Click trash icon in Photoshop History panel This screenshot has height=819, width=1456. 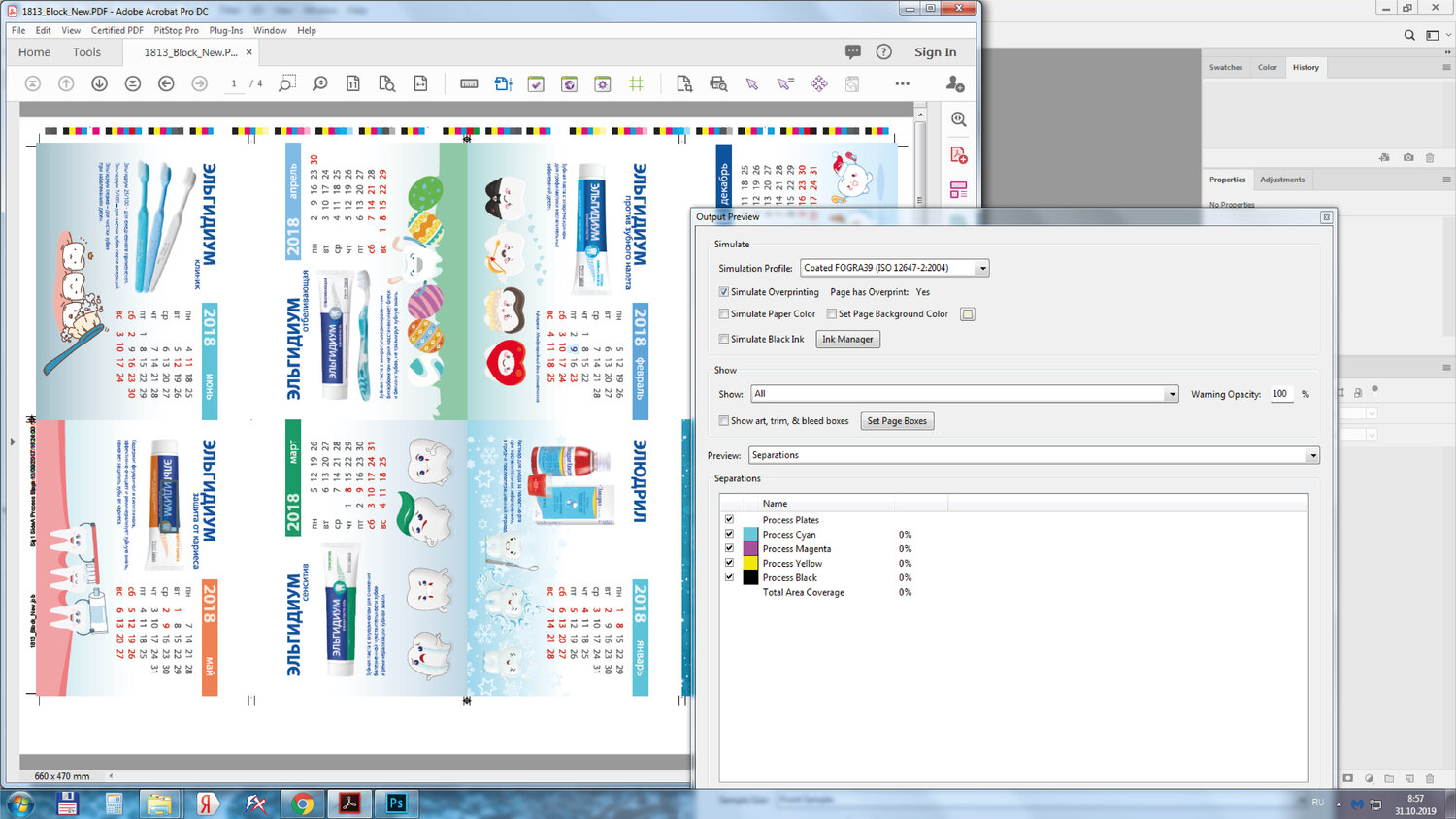[x=1430, y=157]
